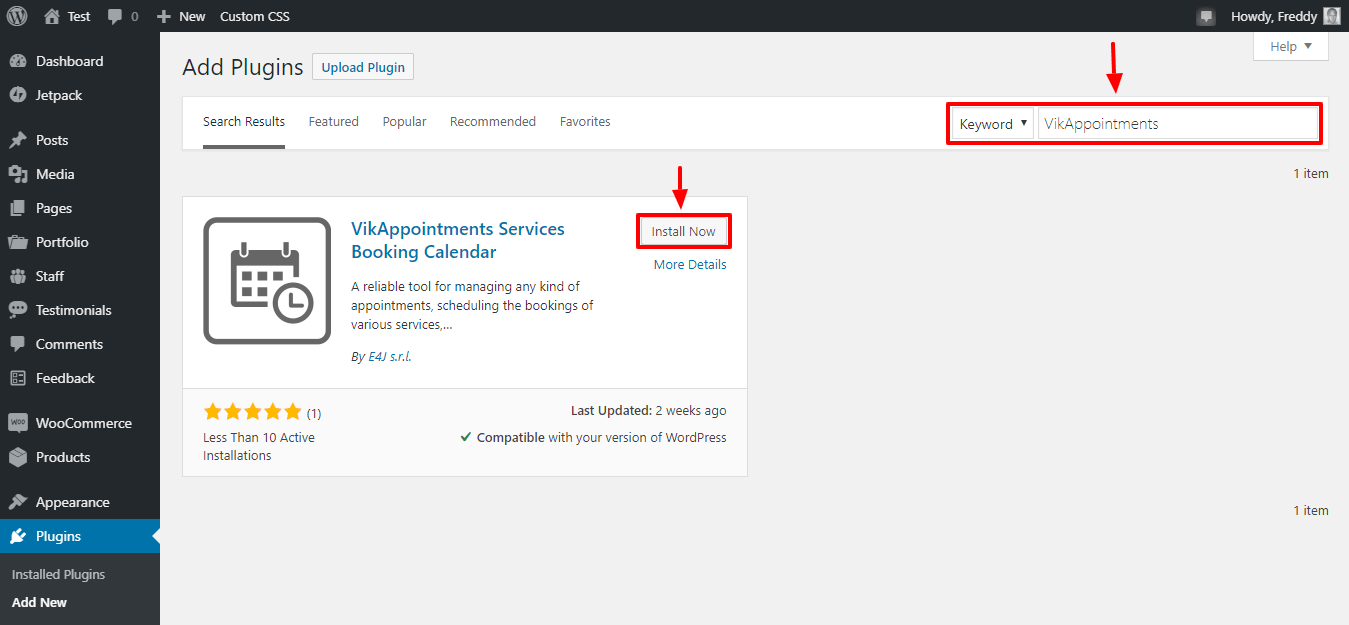Click the Upload Plugin button
The width and height of the screenshot is (1349, 625).
(363, 67)
